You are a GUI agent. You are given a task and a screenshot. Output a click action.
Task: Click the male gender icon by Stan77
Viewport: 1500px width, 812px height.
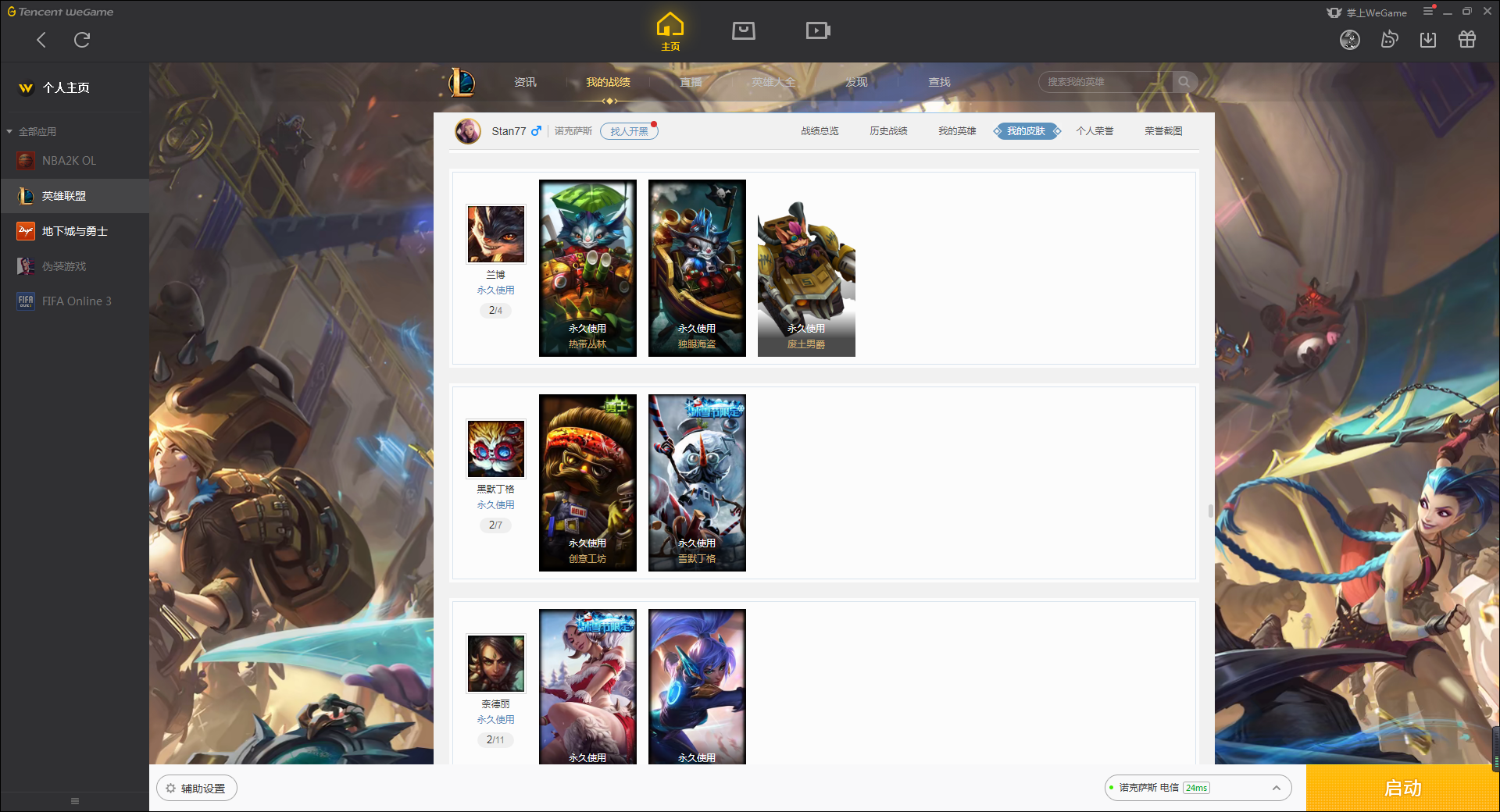(536, 131)
